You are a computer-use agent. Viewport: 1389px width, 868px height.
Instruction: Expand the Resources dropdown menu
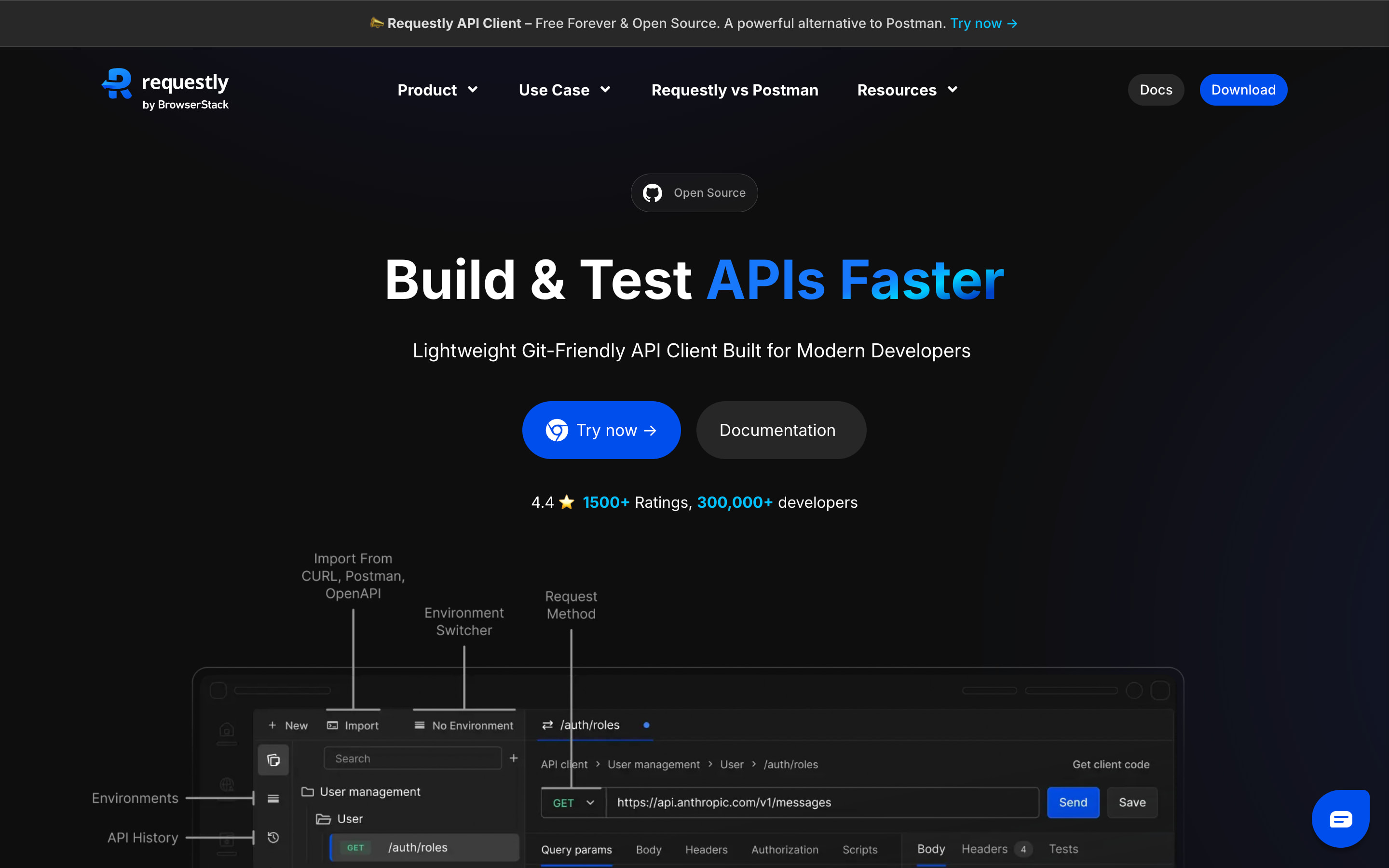click(x=908, y=90)
